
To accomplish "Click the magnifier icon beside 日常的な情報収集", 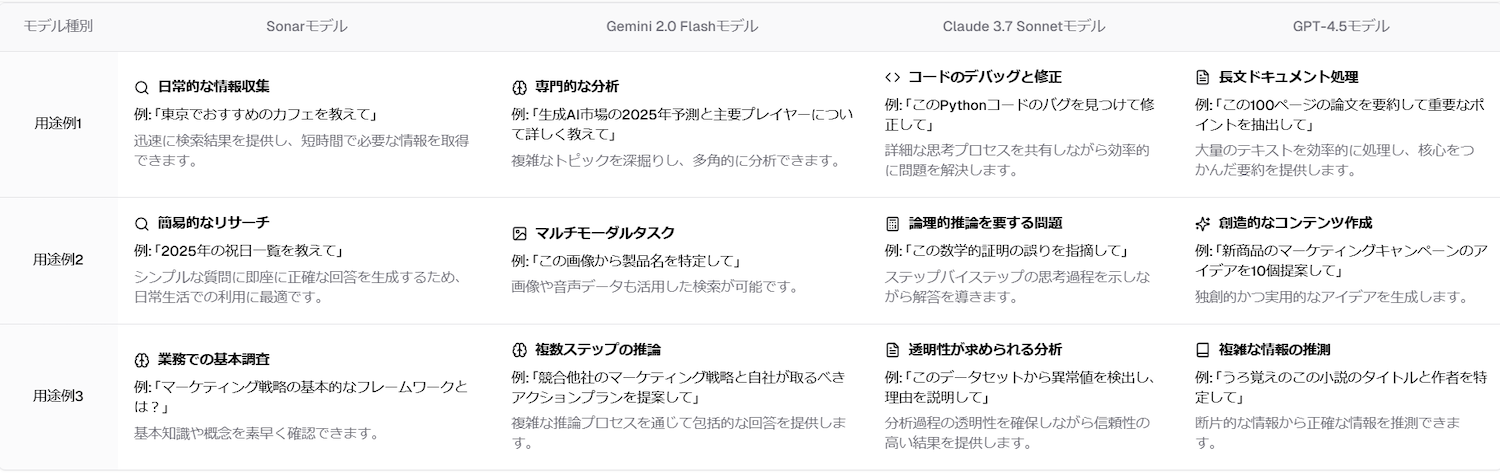I will [x=141, y=87].
